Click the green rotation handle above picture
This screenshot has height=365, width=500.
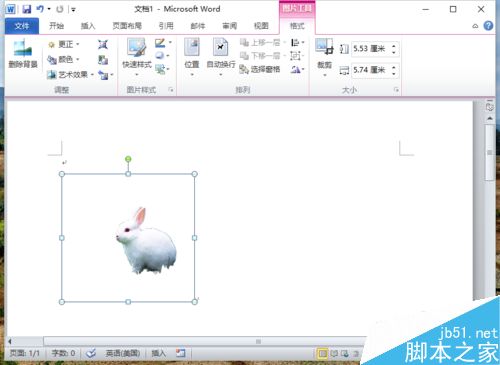128,159
